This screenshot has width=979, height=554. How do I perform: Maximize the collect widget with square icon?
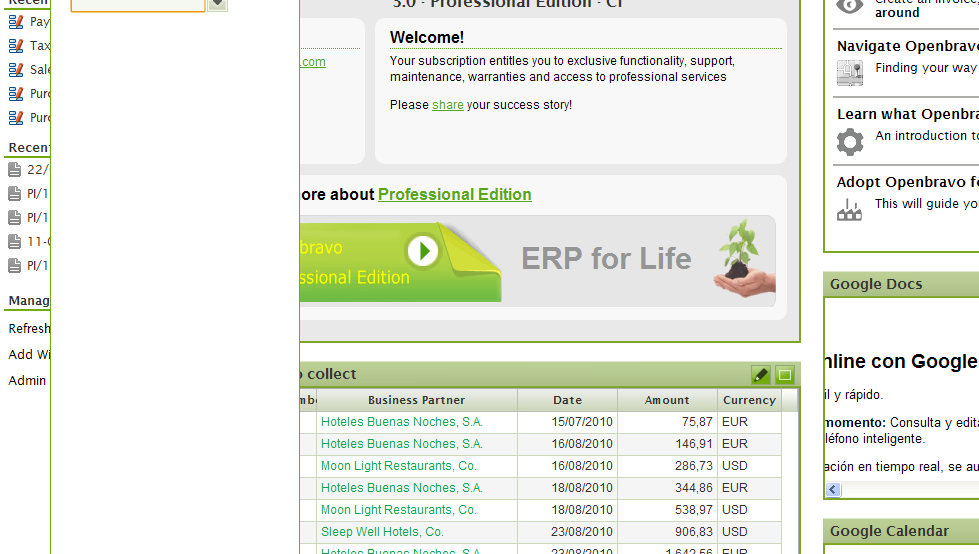785,375
